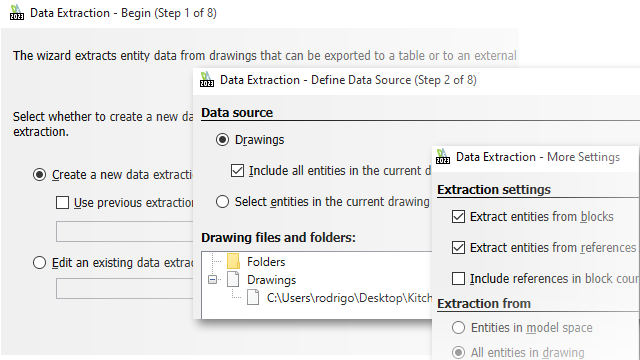Click the existing data extraction path field
640x360 pixels.
124,289
